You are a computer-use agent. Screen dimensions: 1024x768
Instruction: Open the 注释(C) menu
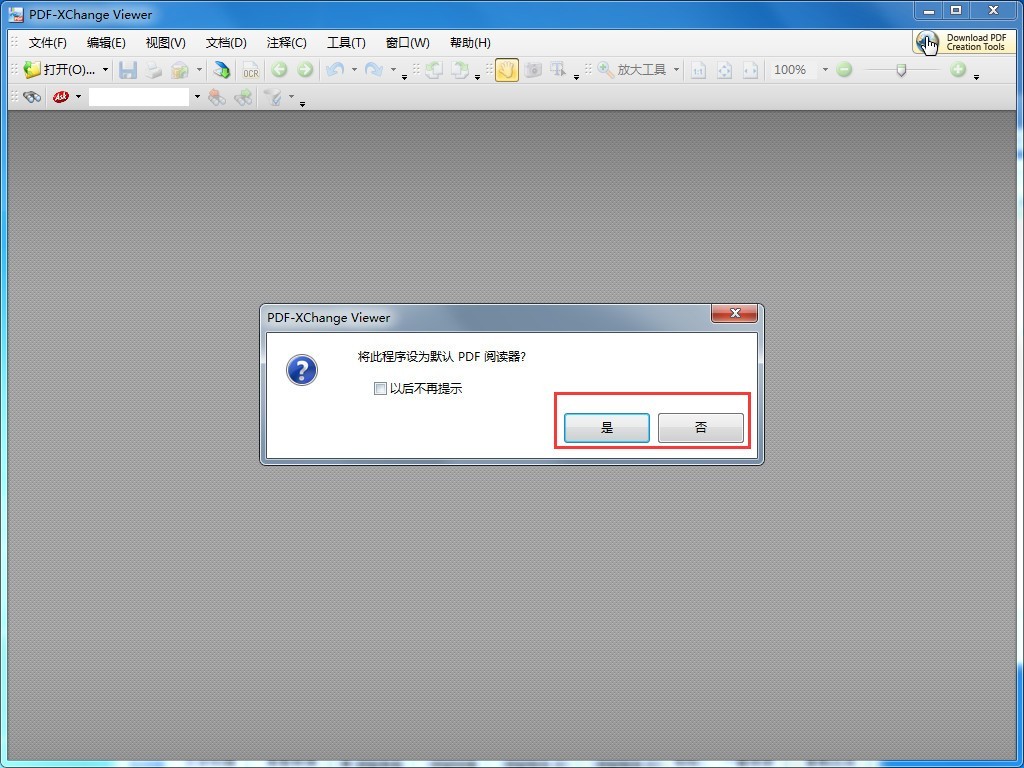(x=286, y=42)
